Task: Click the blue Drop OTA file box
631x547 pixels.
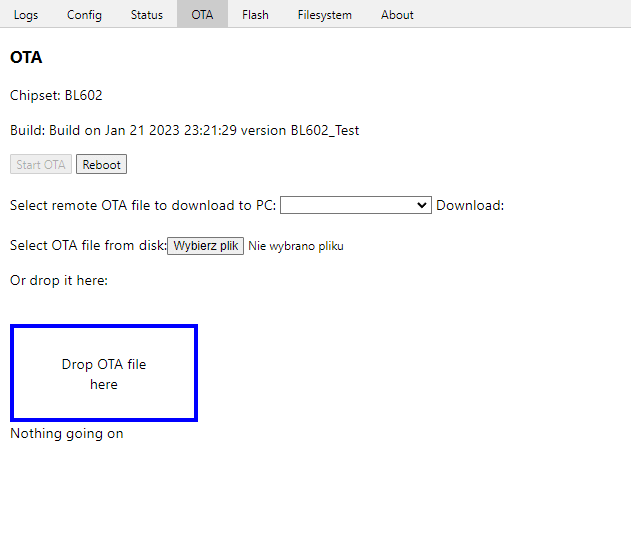Action: (x=104, y=373)
